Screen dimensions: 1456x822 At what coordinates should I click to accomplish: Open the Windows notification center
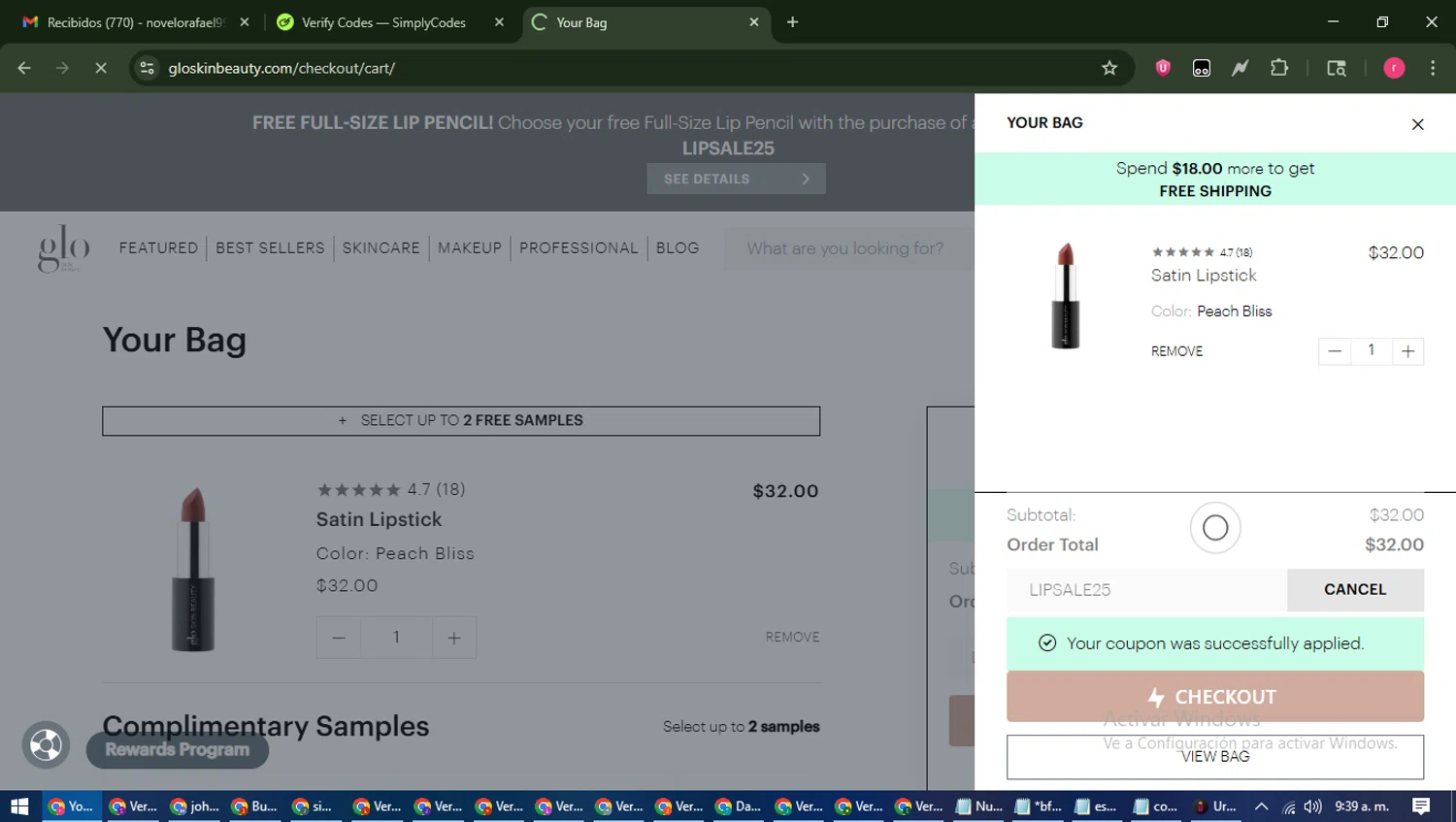(x=1421, y=806)
